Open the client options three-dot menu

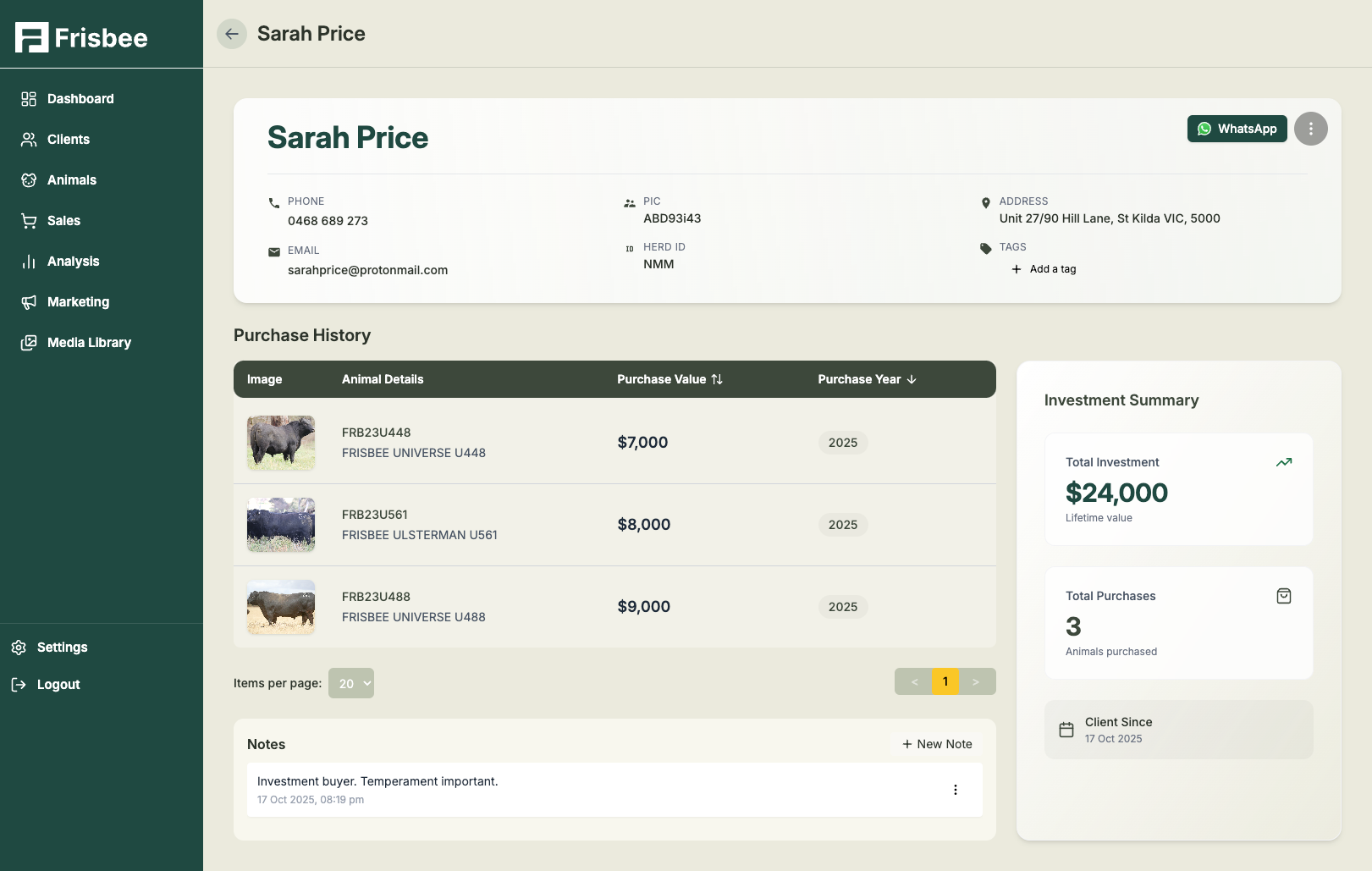1310,129
